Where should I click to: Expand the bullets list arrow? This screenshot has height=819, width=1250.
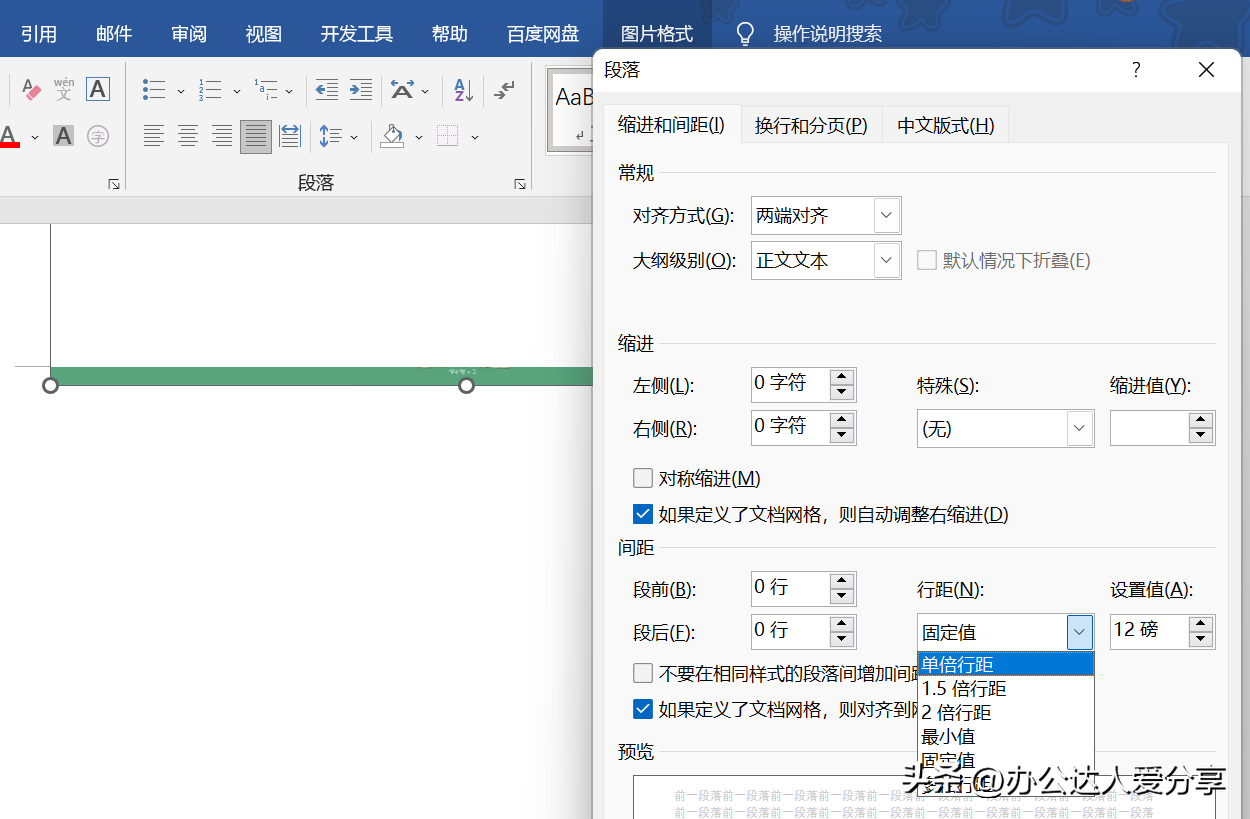pos(180,91)
